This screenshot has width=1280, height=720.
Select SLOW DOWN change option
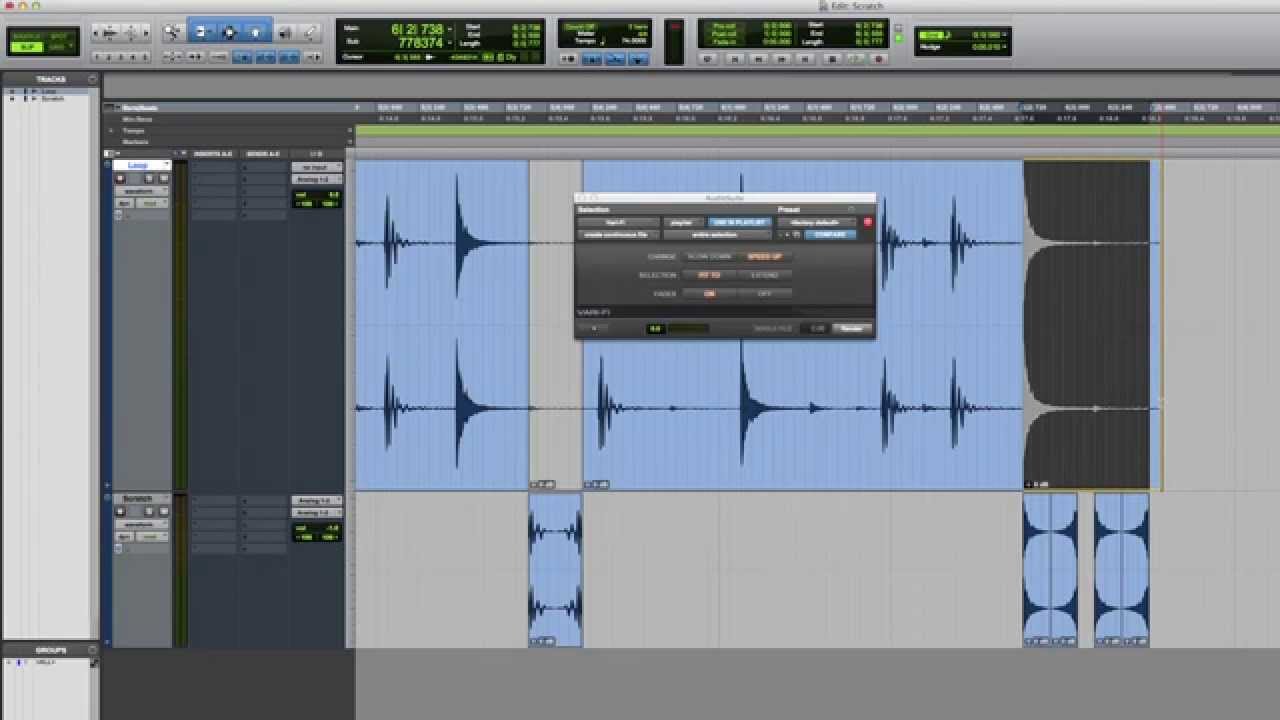tap(709, 256)
